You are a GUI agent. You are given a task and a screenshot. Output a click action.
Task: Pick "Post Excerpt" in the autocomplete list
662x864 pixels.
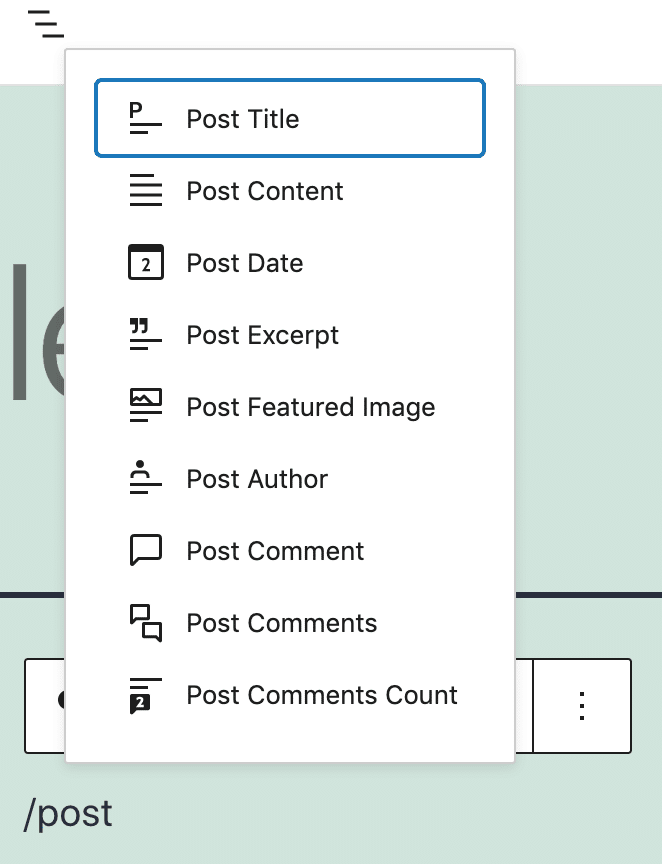coord(263,335)
